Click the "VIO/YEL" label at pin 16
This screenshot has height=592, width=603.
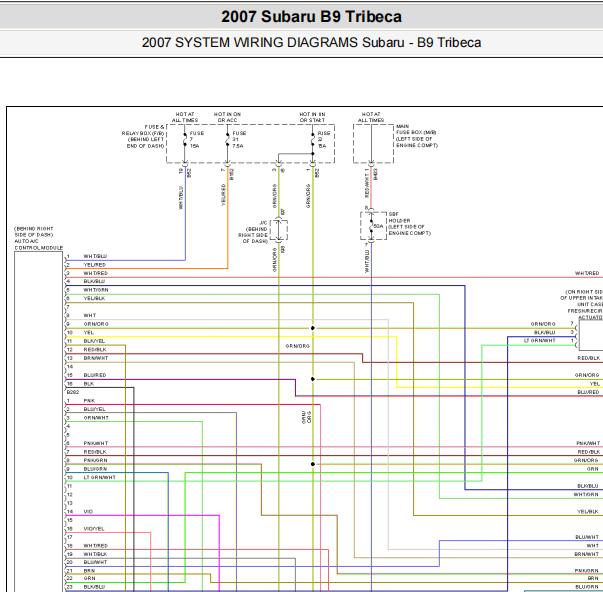point(94,529)
